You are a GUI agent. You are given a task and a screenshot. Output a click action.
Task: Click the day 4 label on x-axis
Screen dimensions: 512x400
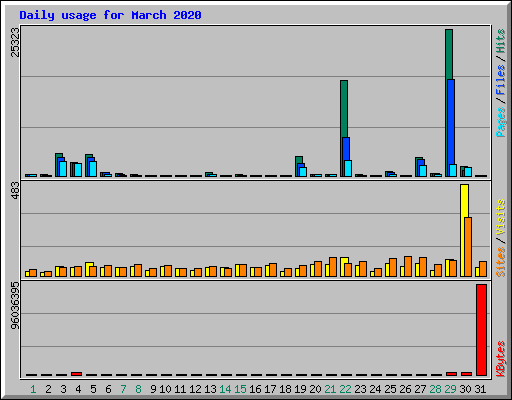click(78, 389)
